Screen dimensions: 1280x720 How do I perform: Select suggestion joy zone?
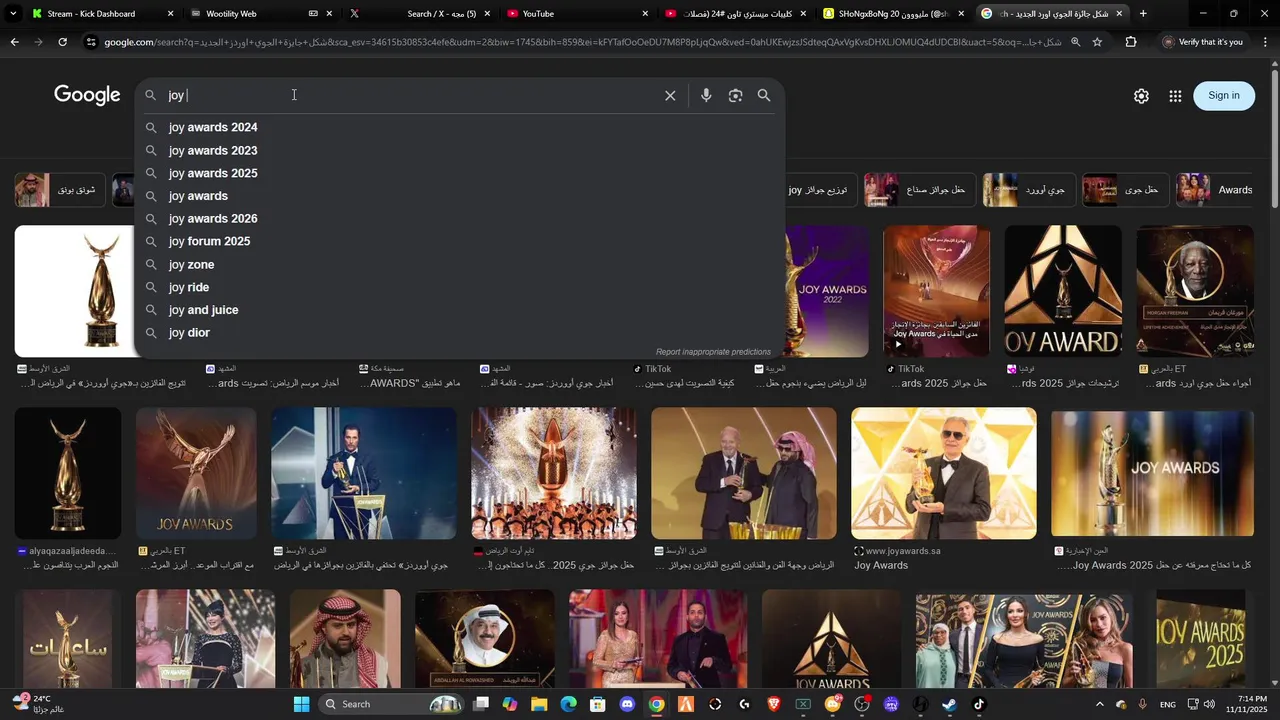click(x=459, y=265)
